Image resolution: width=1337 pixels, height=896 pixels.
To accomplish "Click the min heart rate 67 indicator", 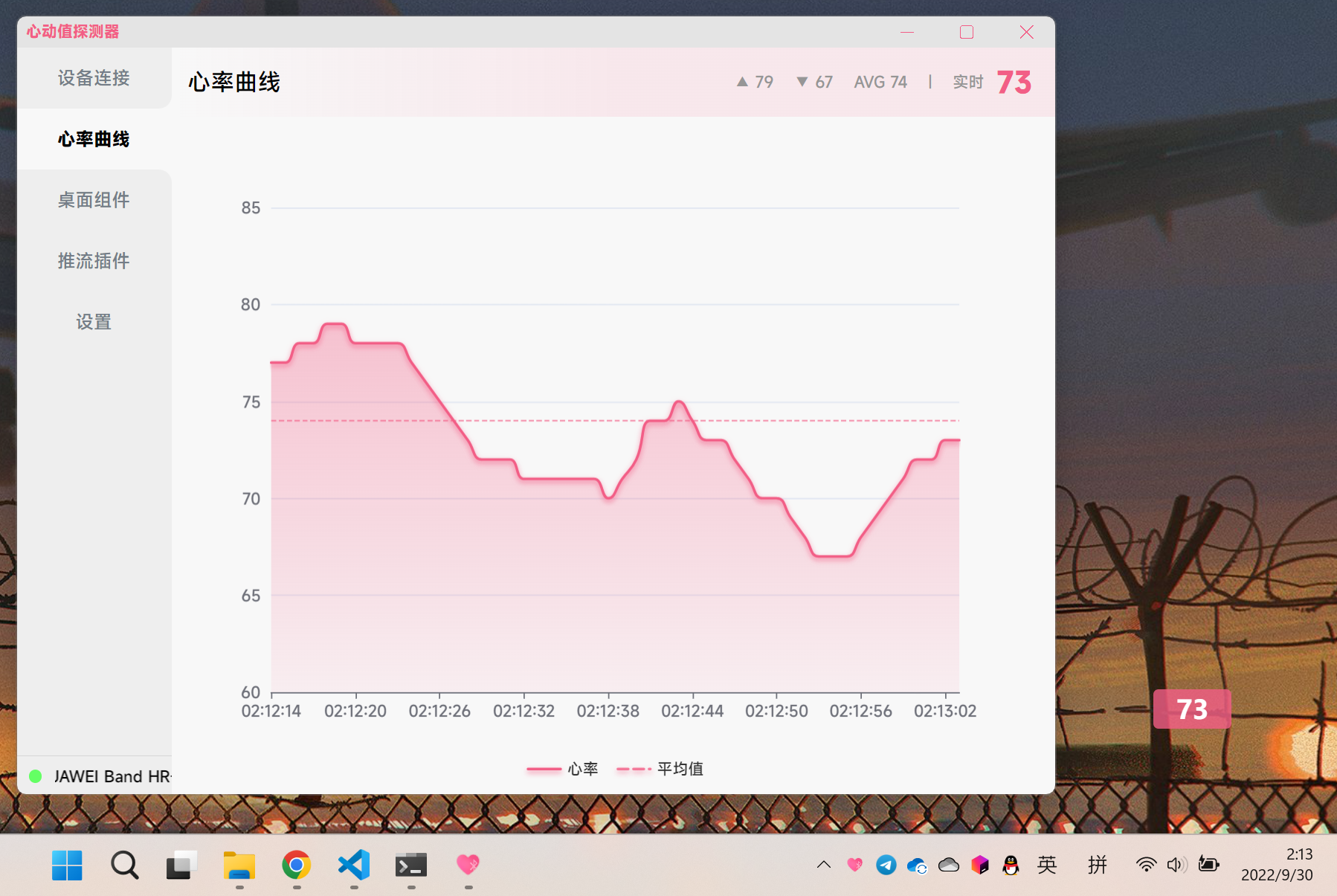I will tap(814, 82).
